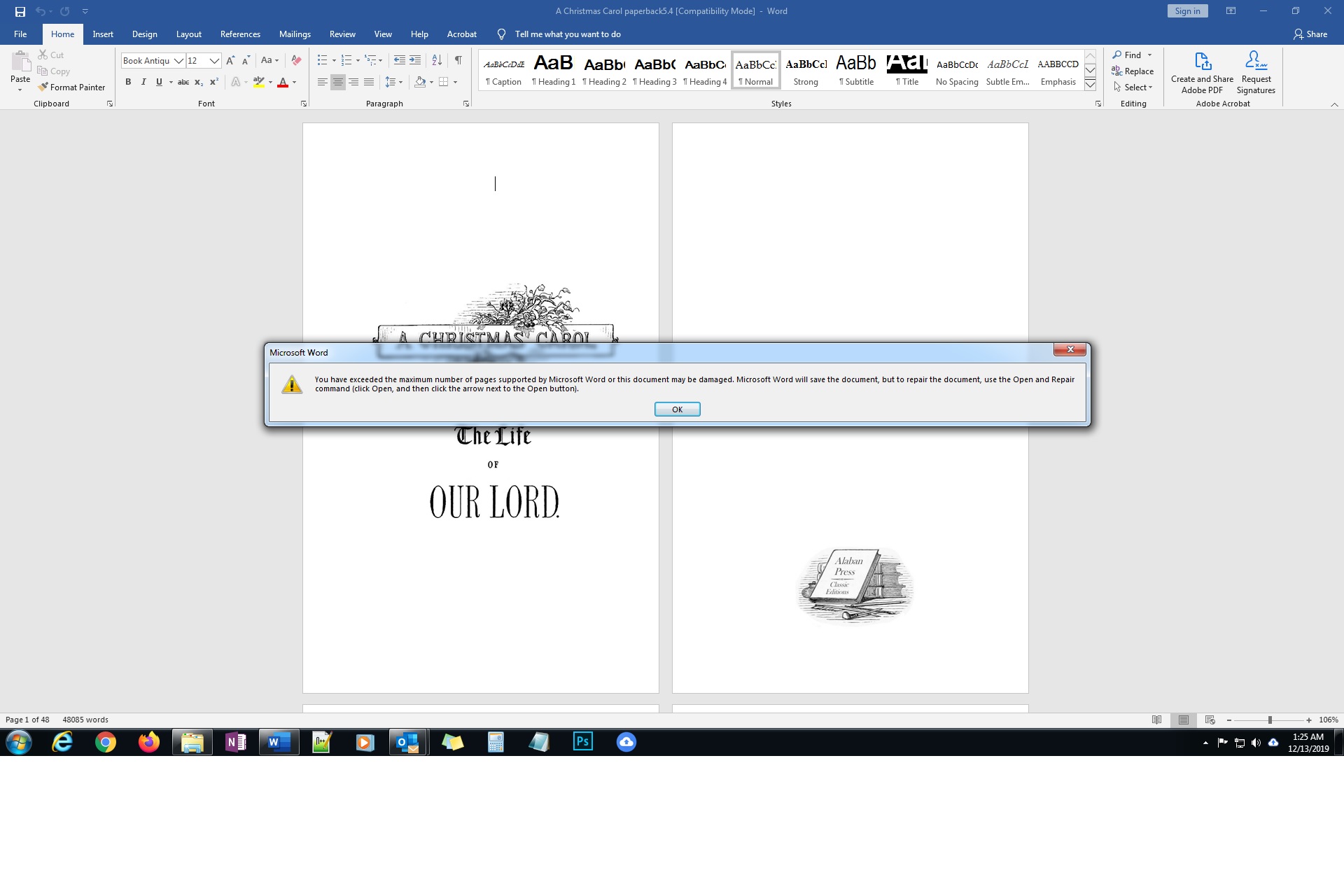Click the Increase Indent icon
The height and width of the screenshot is (896, 1344).
pyautogui.click(x=415, y=60)
